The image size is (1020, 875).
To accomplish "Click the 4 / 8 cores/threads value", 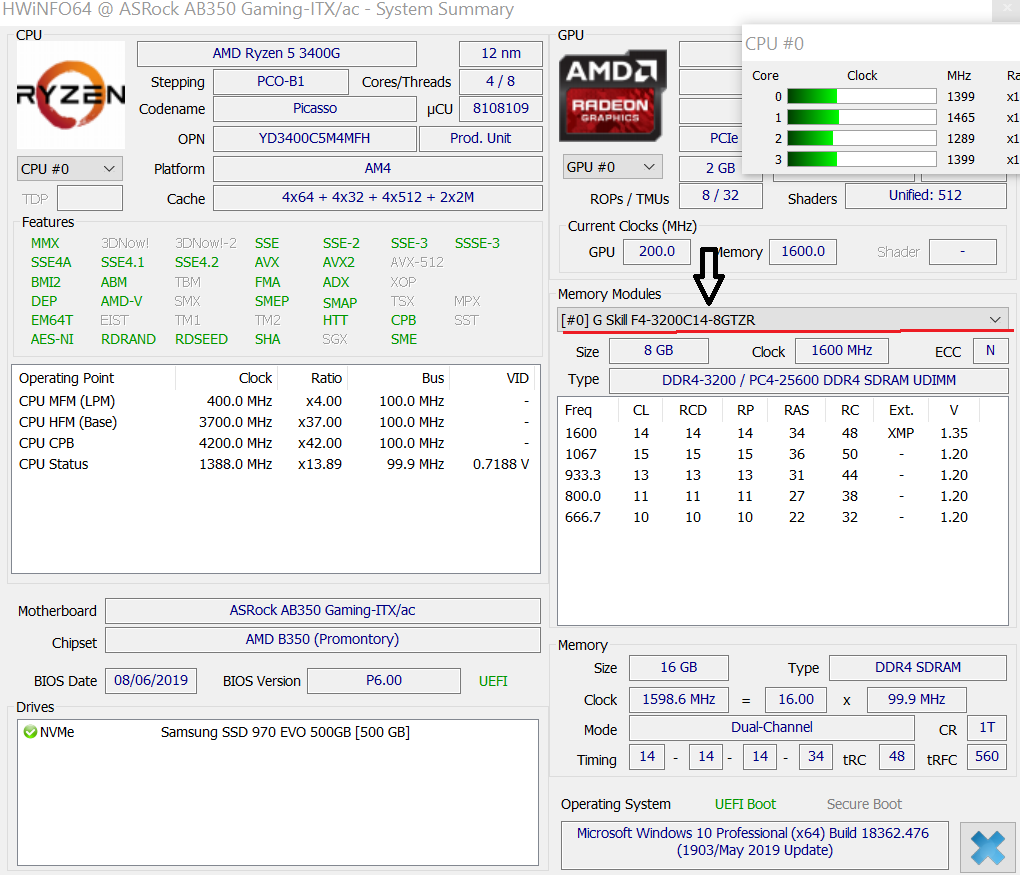I will pyautogui.click(x=501, y=82).
